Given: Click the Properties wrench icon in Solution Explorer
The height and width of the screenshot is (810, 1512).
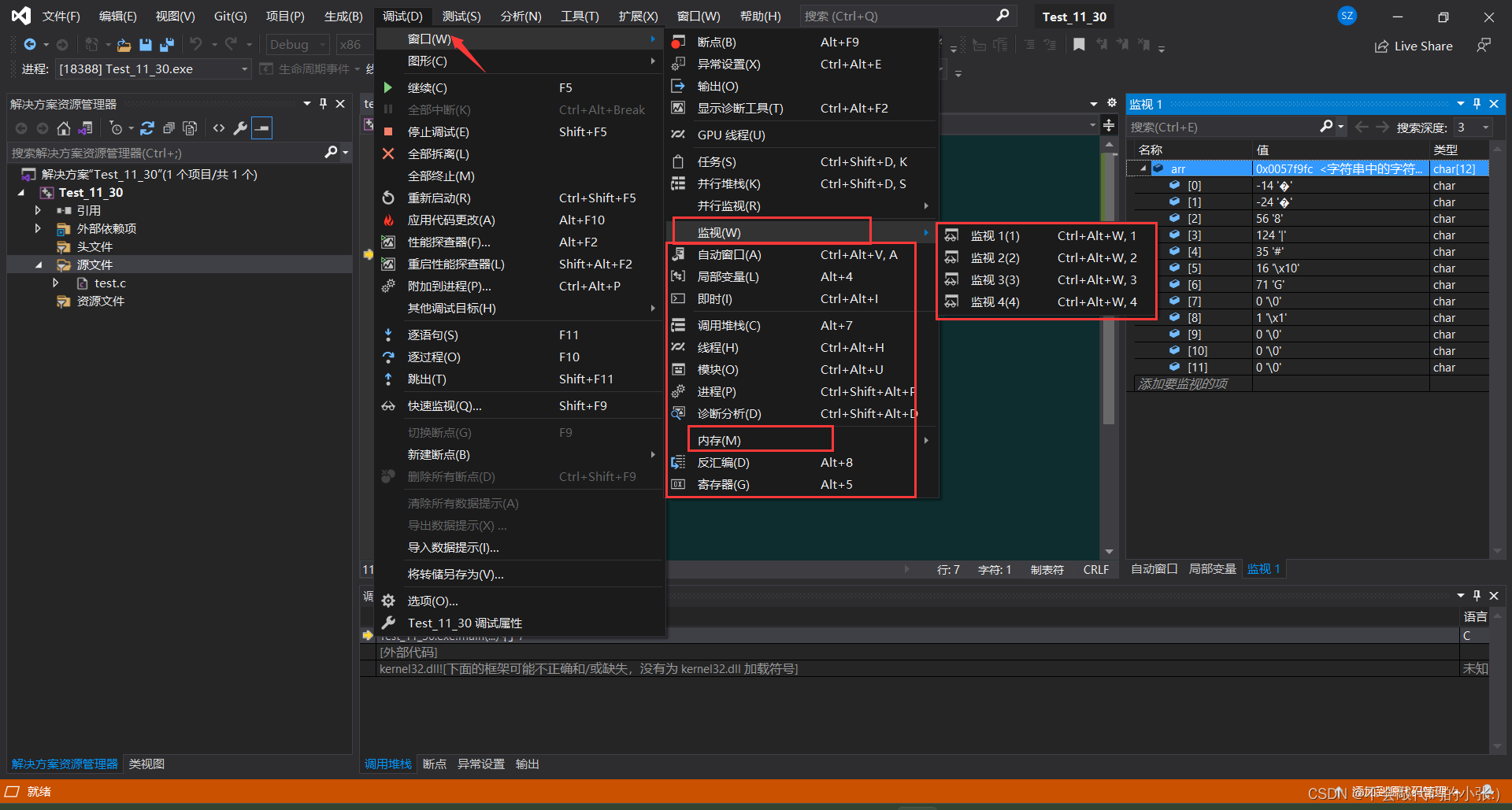Looking at the screenshot, I should click(240, 128).
